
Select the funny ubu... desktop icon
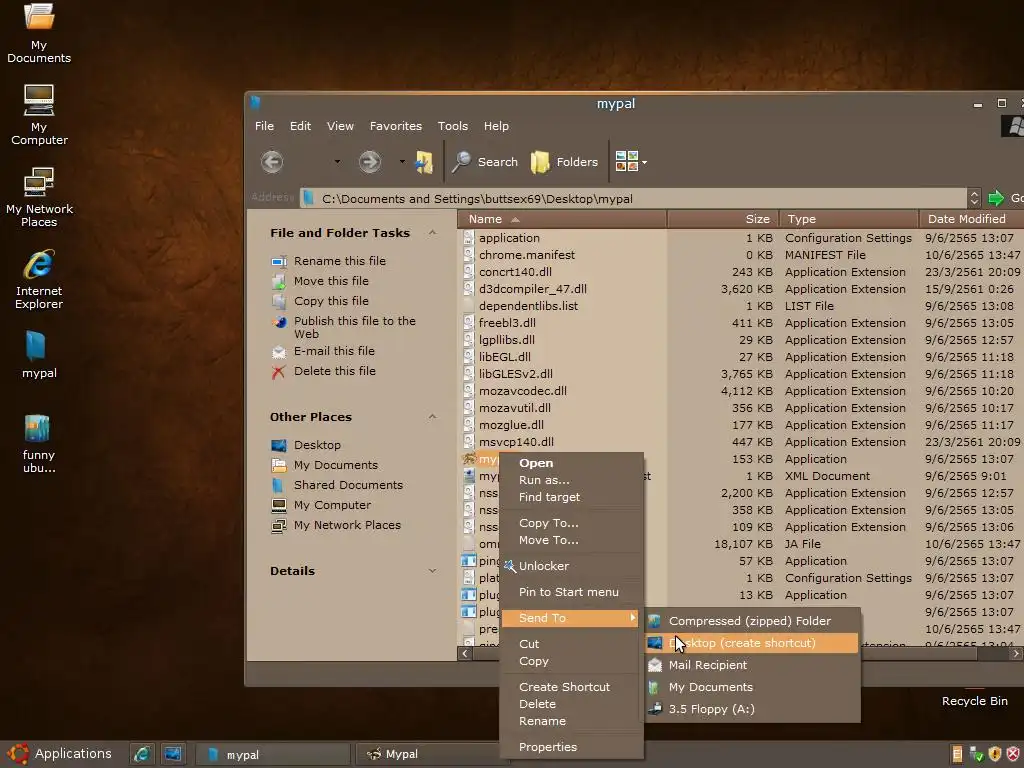coord(39,444)
